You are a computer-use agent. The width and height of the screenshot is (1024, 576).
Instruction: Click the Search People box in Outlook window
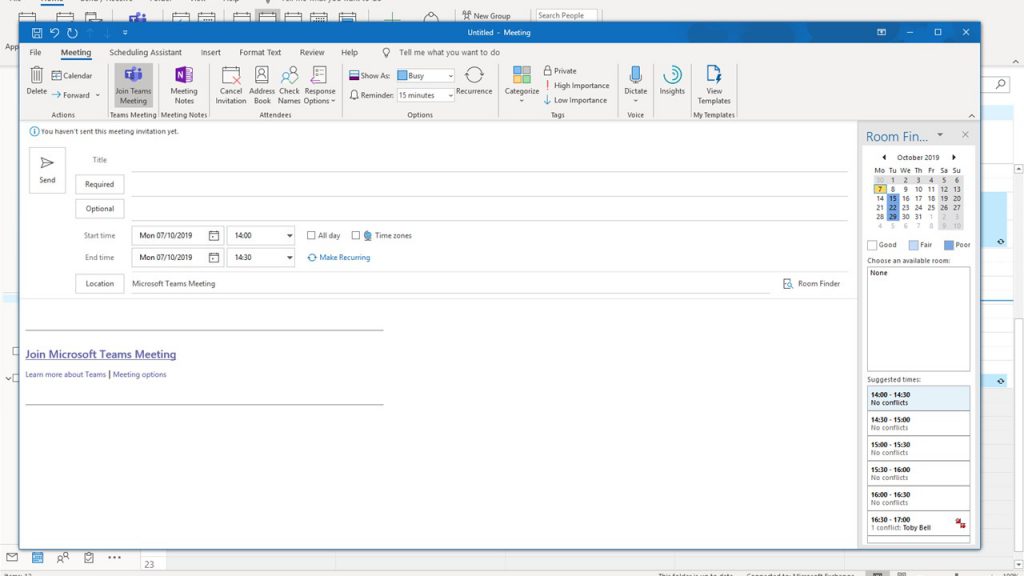tap(566, 15)
